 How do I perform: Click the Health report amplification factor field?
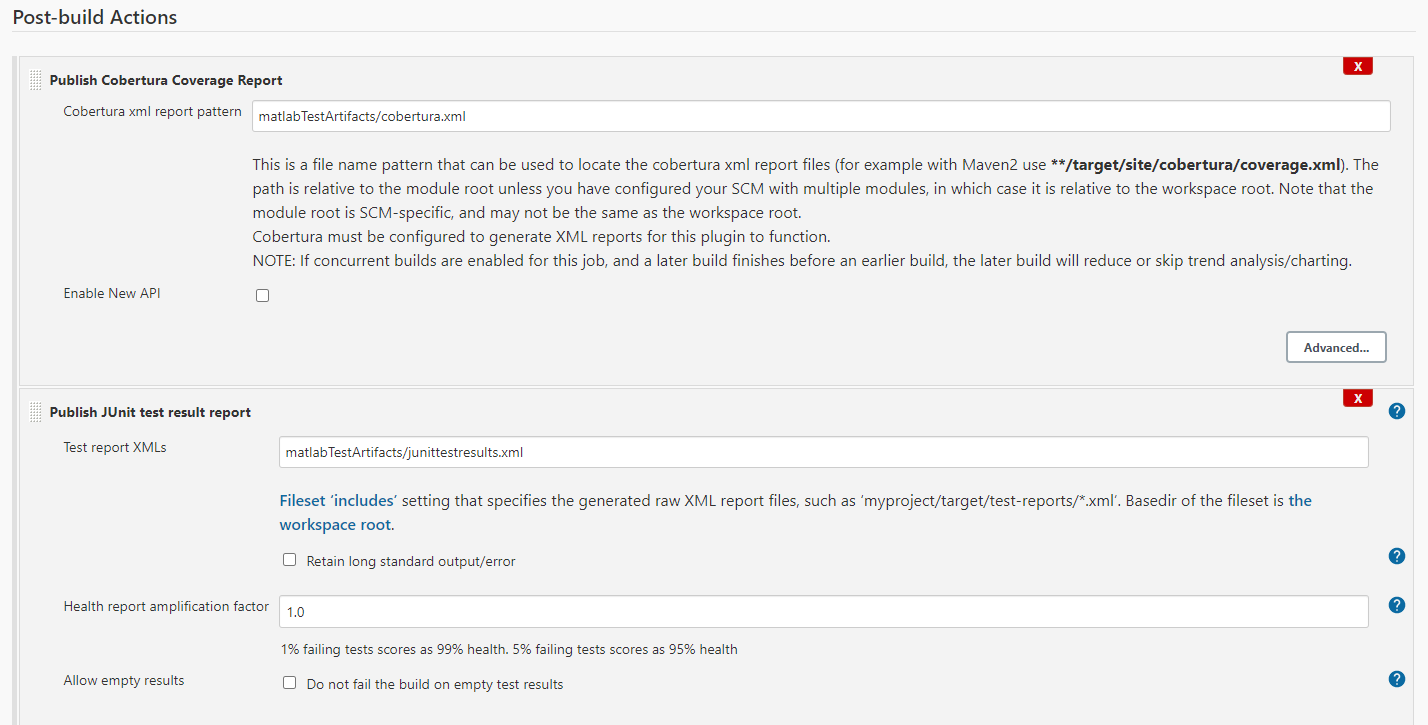point(700,611)
